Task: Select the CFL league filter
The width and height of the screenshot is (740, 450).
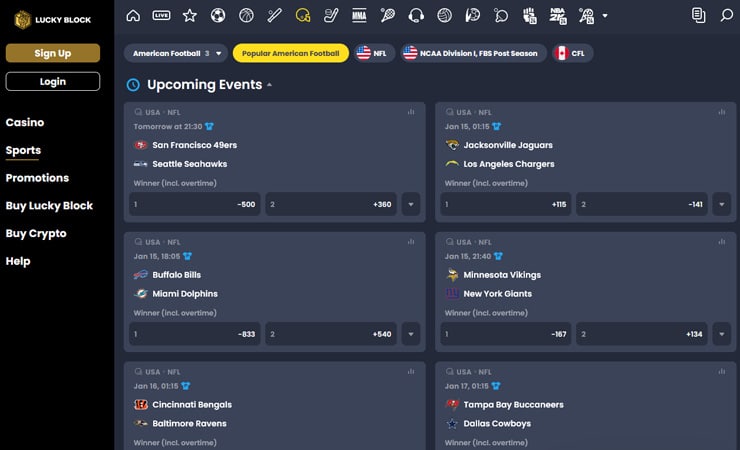Action: point(572,53)
